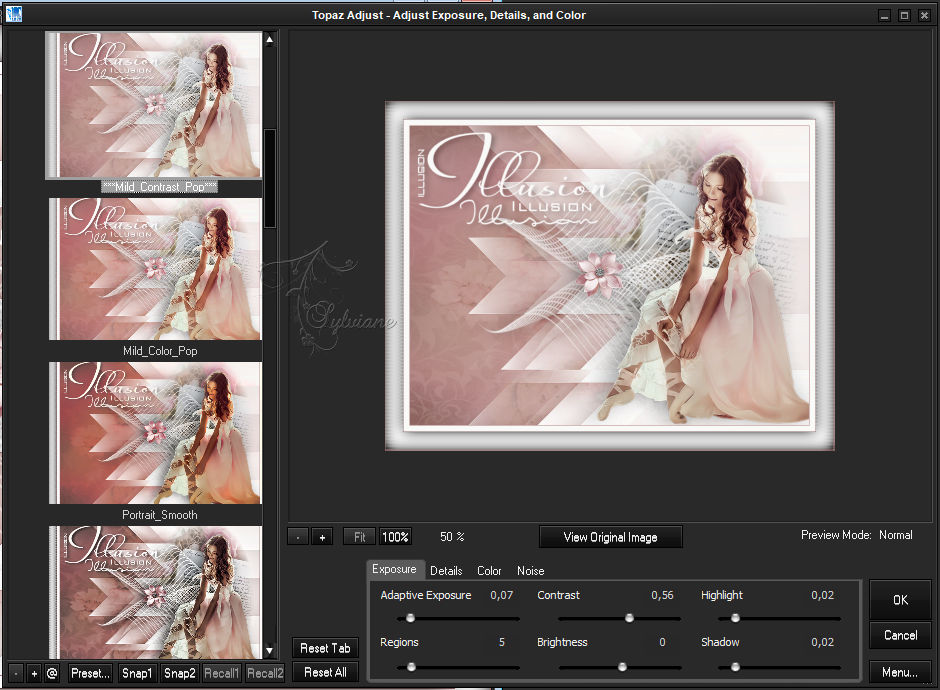Select the fourth preset thumbnail below Portrait_Smooth
This screenshot has width=940, height=690.
coord(156,592)
